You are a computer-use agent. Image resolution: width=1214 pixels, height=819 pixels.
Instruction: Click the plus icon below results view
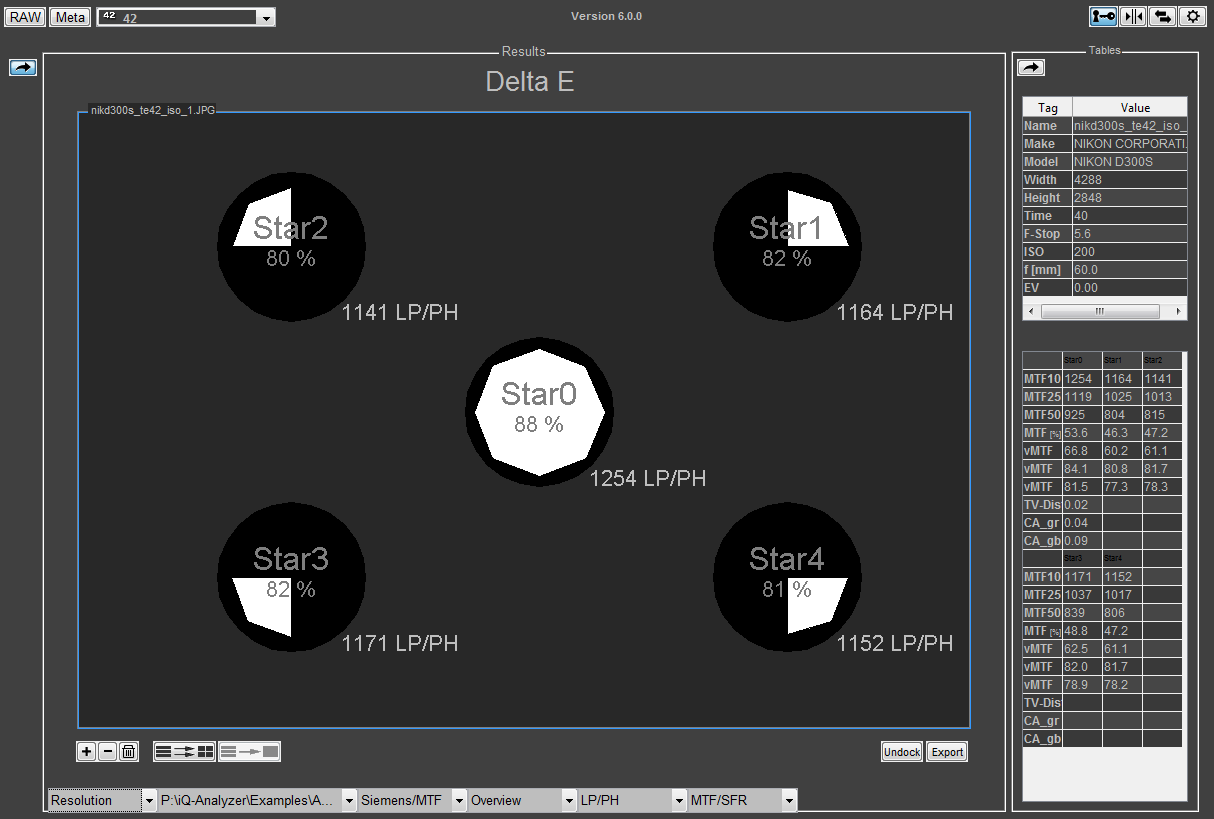tap(87, 751)
